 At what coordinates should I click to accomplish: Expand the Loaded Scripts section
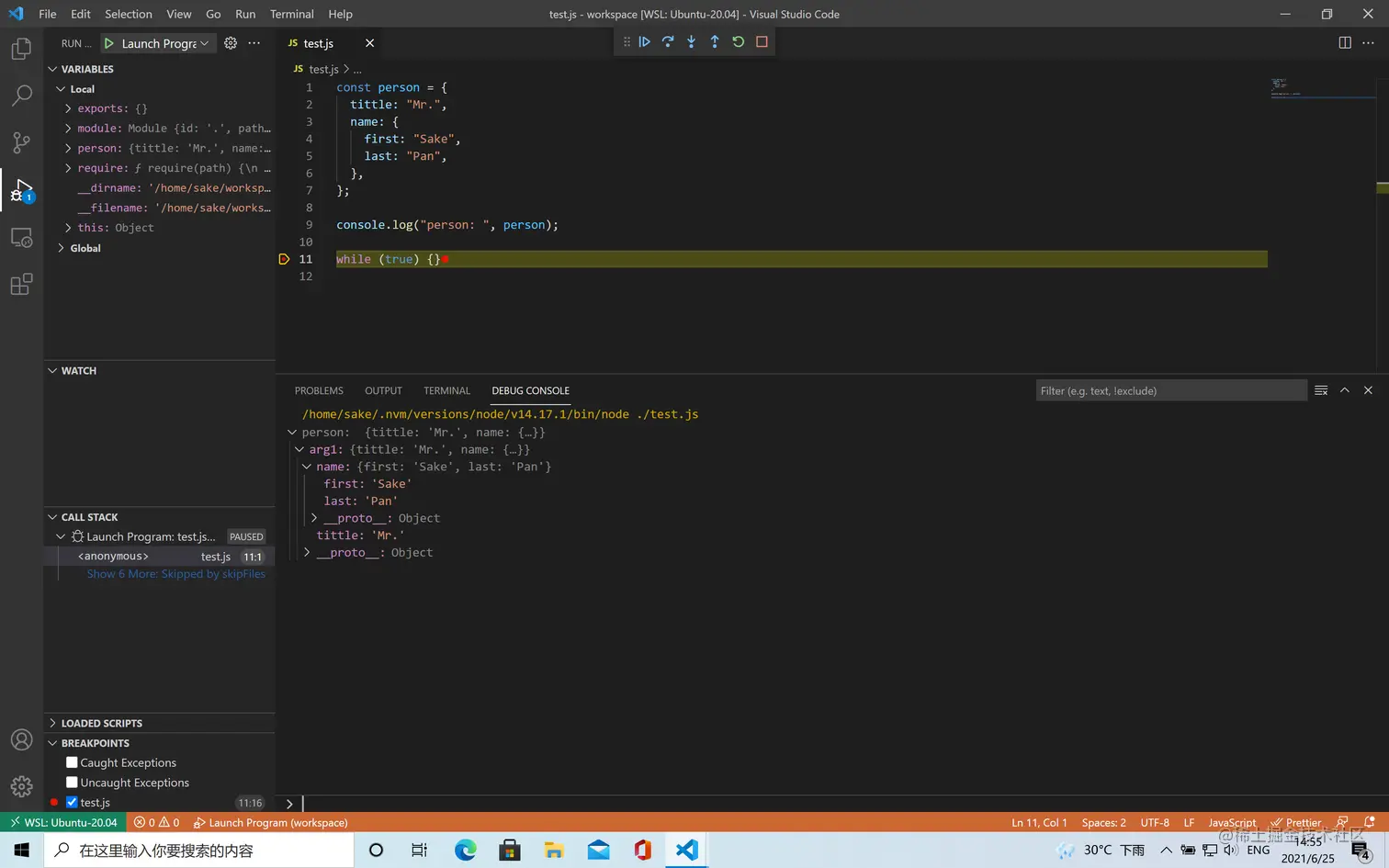[x=101, y=723]
